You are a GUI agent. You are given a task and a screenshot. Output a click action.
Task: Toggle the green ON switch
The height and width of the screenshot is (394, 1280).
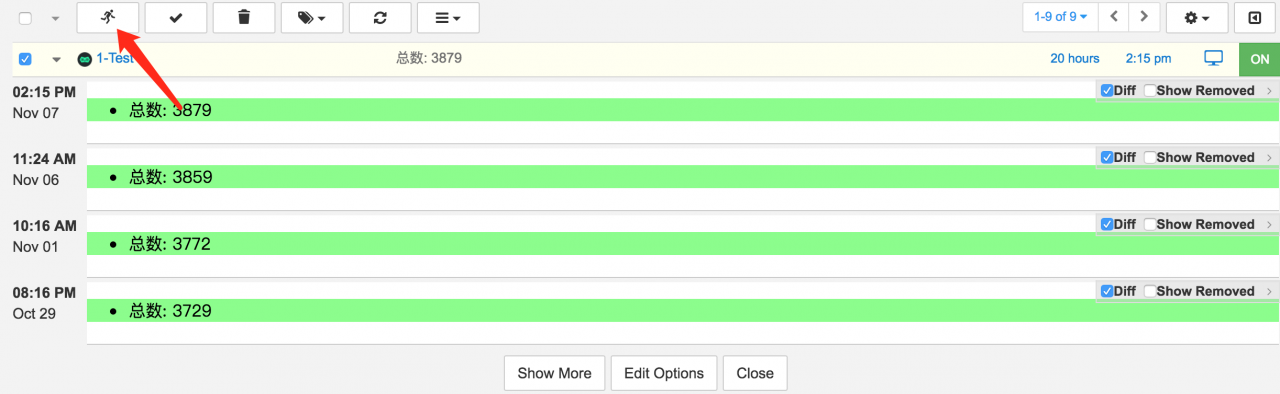click(1259, 59)
